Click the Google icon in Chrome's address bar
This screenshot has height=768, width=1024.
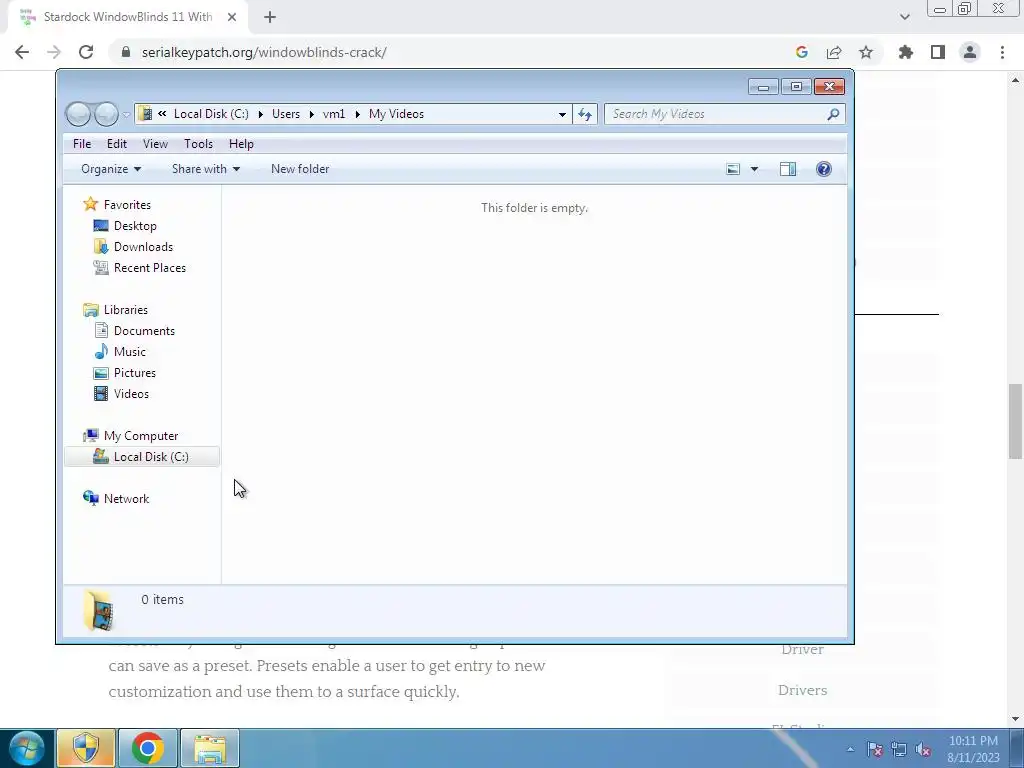pyautogui.click(x=801, y=52)
